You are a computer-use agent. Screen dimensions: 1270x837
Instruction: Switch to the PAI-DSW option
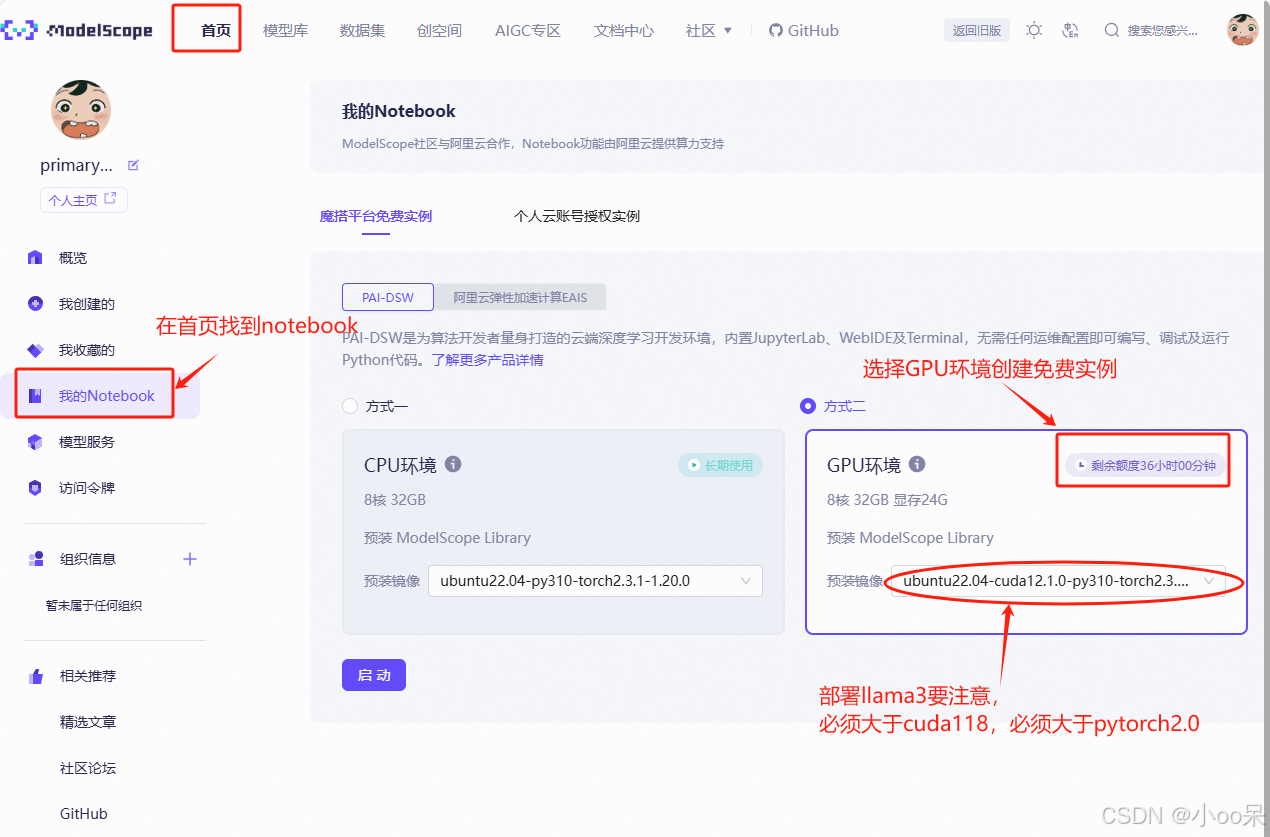[x=387, y=297]
